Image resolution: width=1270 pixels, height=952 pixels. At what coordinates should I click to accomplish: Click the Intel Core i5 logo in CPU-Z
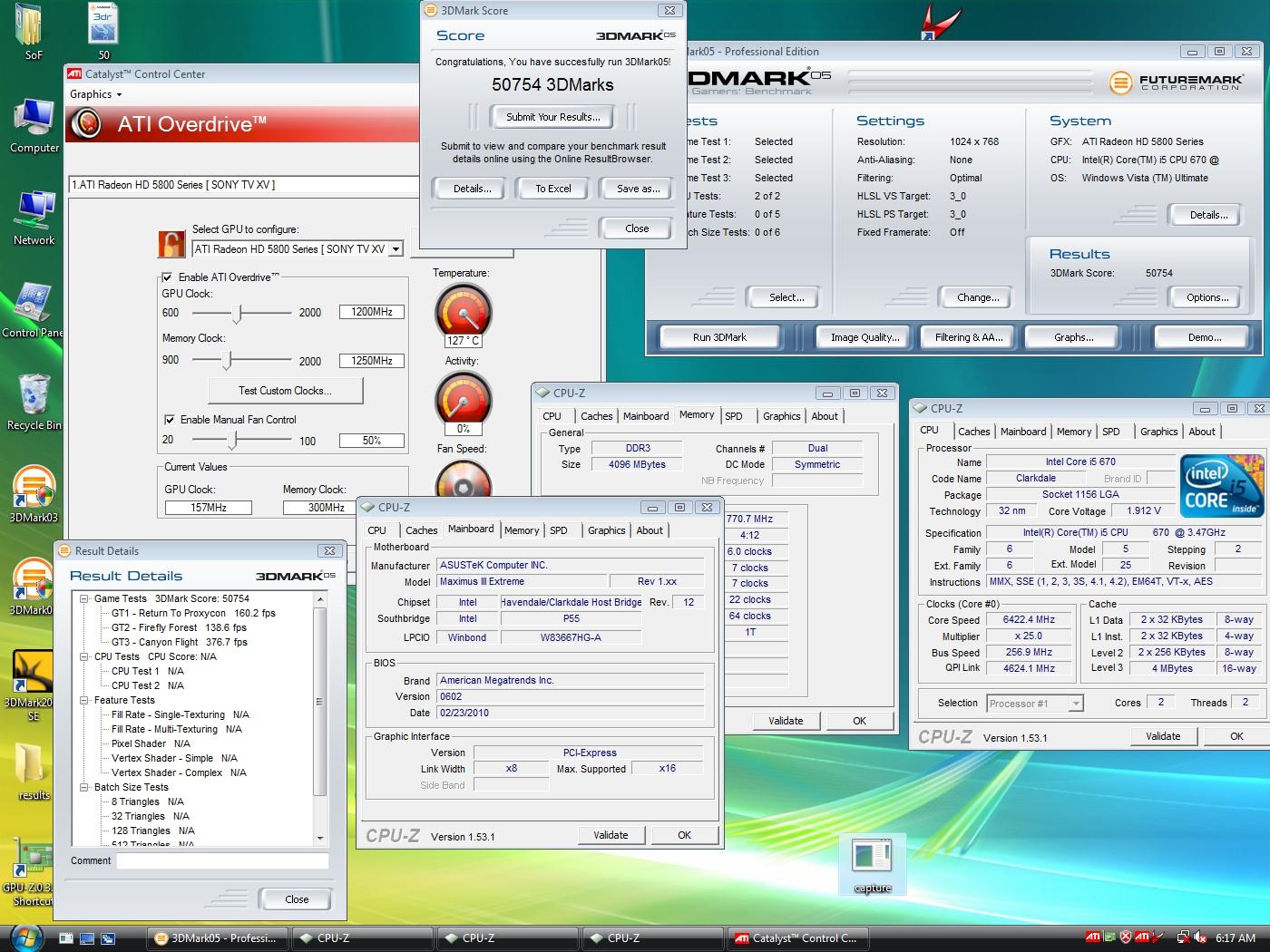(1221, 486)
